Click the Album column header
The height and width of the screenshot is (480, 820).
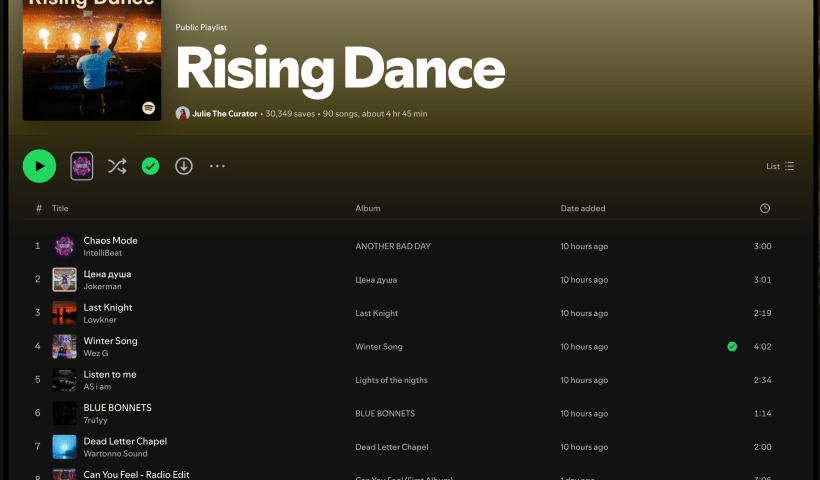367,208
